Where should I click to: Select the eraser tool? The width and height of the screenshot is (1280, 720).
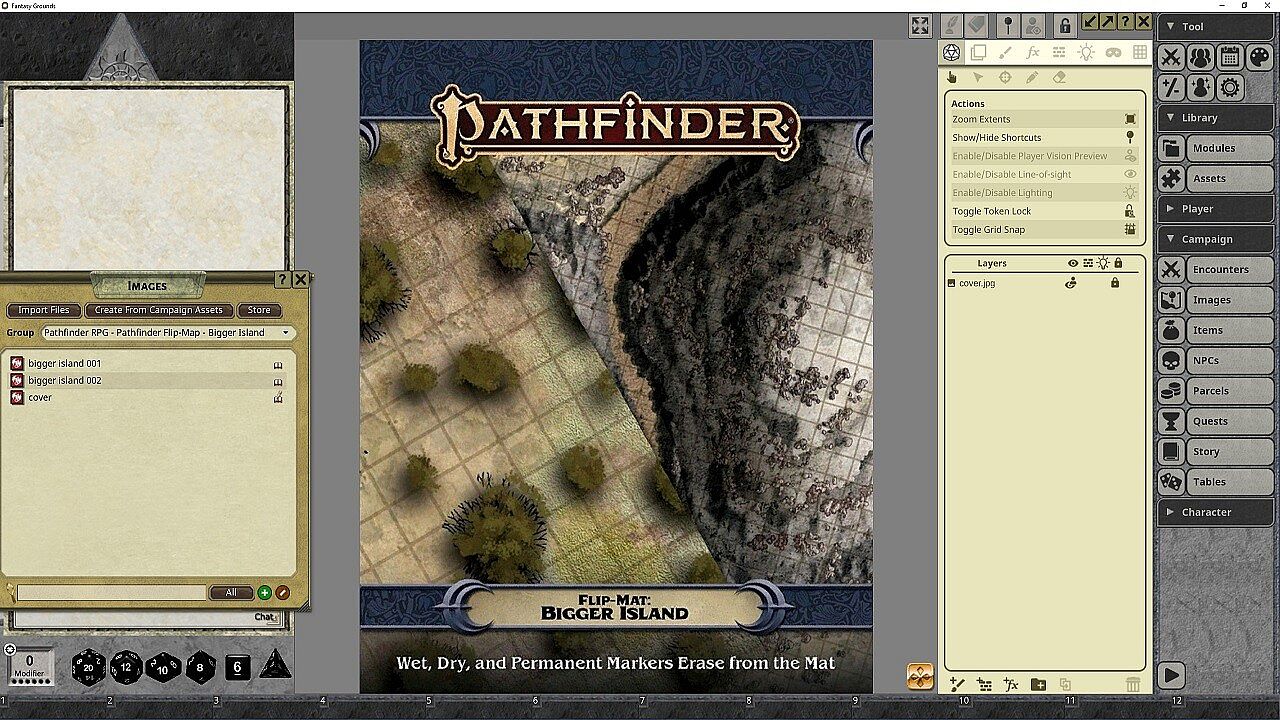1059,77
